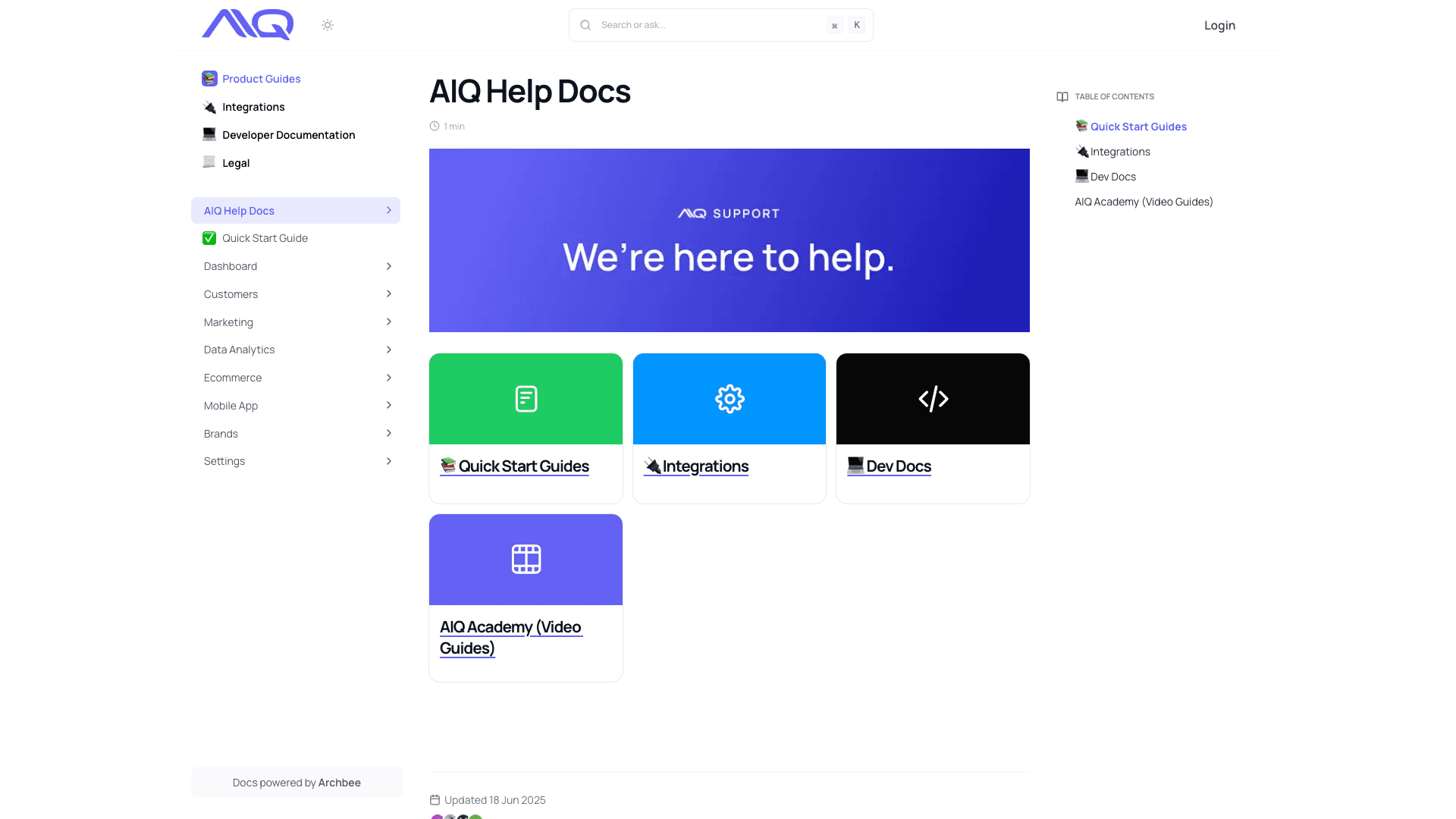Select the Product Guides books icon
Viewport: 1456px width, 819px height.
pos(209,78)
